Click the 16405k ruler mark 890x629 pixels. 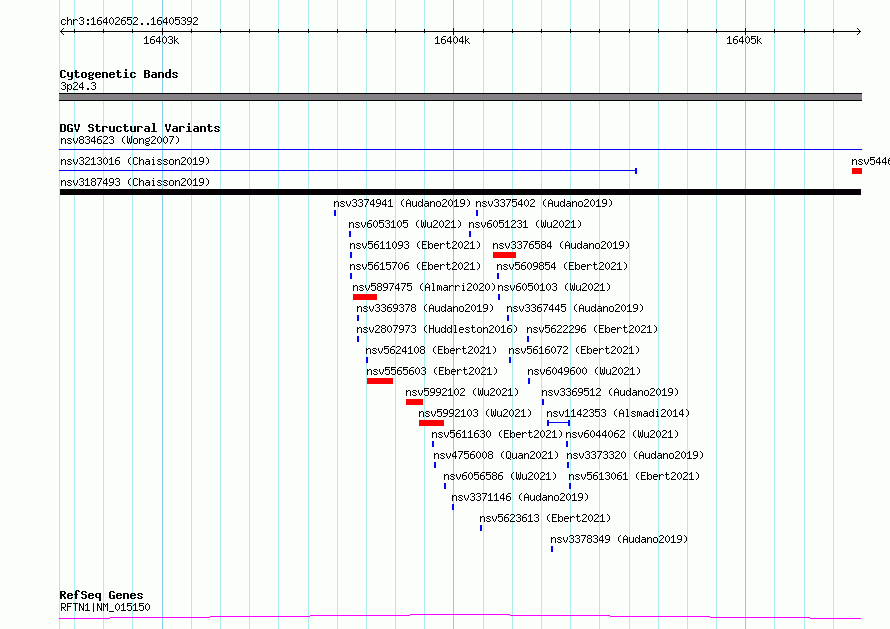pos(744,40)
